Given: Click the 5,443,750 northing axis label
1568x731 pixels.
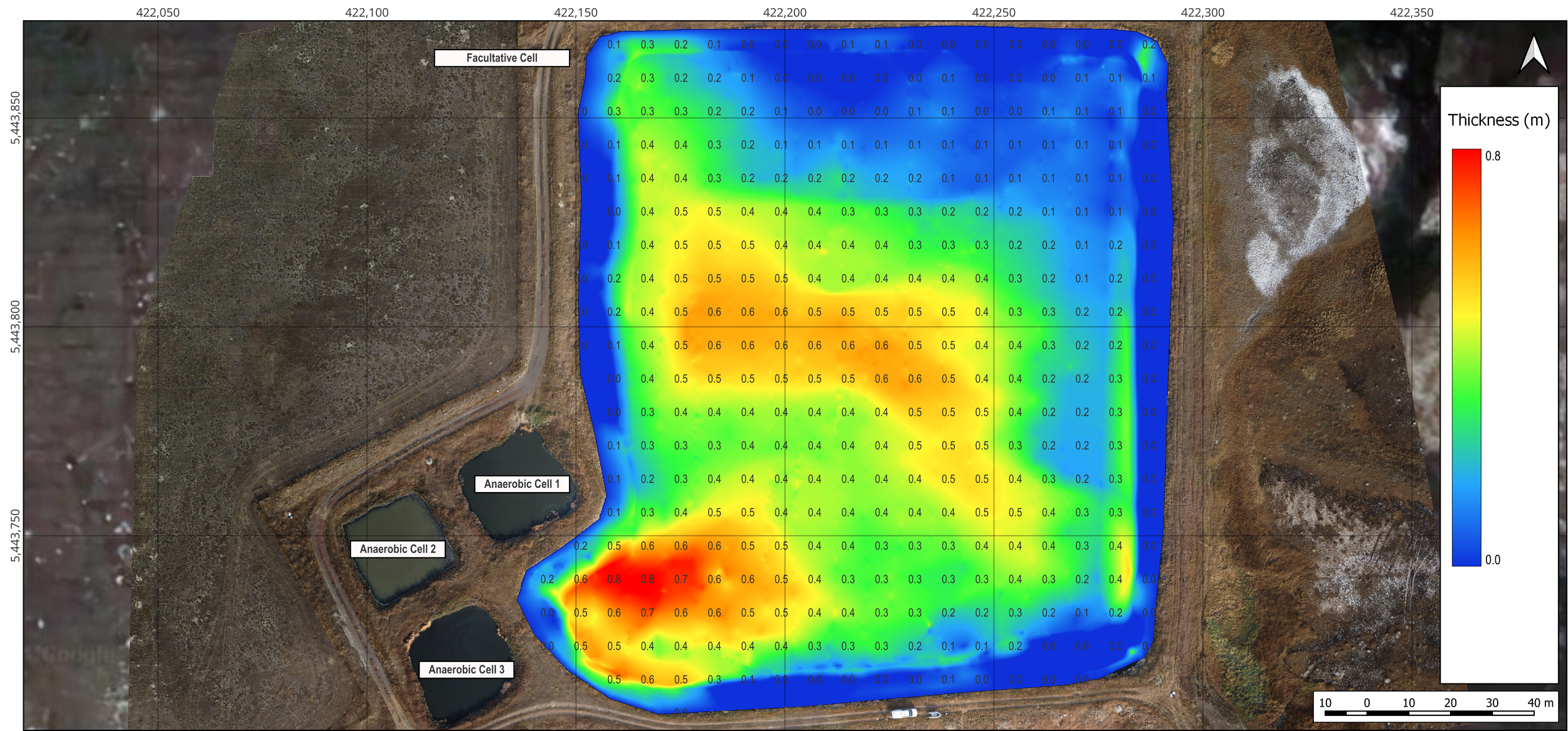Looking at the screenshot, I should [16, 535].
